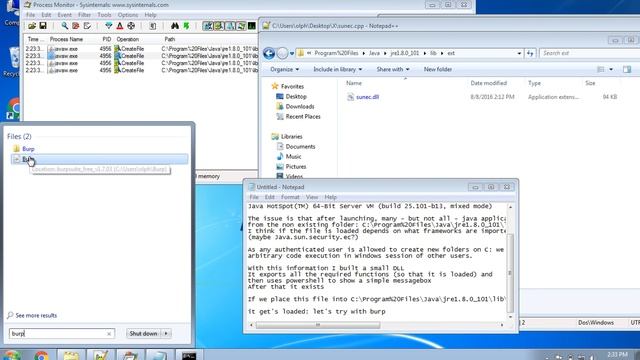Click the Notepad horizontal scrollbar thumb
Viewport: 640px width, 360px height.
click(x=318, y=325)
